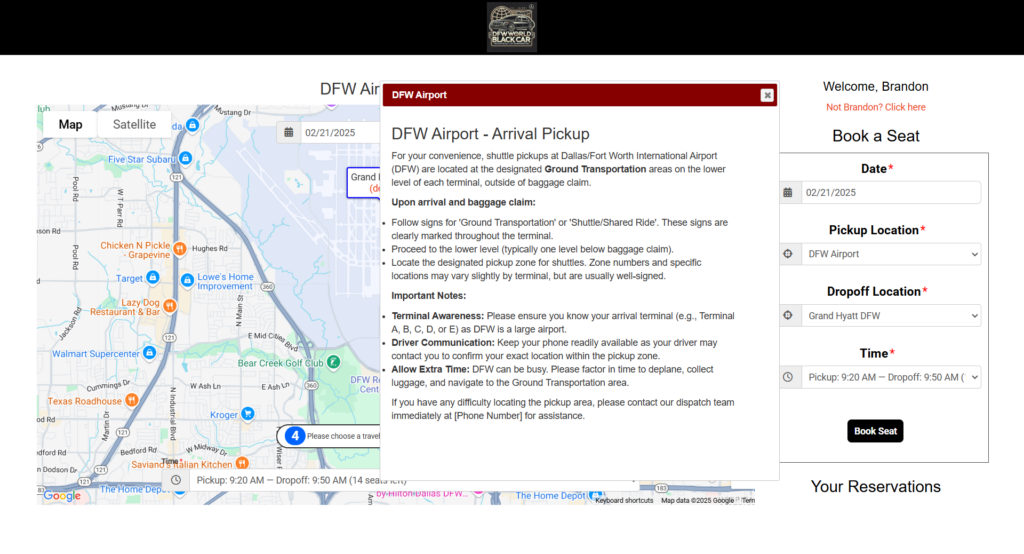The image size is (1024, 554).
Task: Click the Texas Roadhouse restaurant pin
Action: click(x=131, y=400)
